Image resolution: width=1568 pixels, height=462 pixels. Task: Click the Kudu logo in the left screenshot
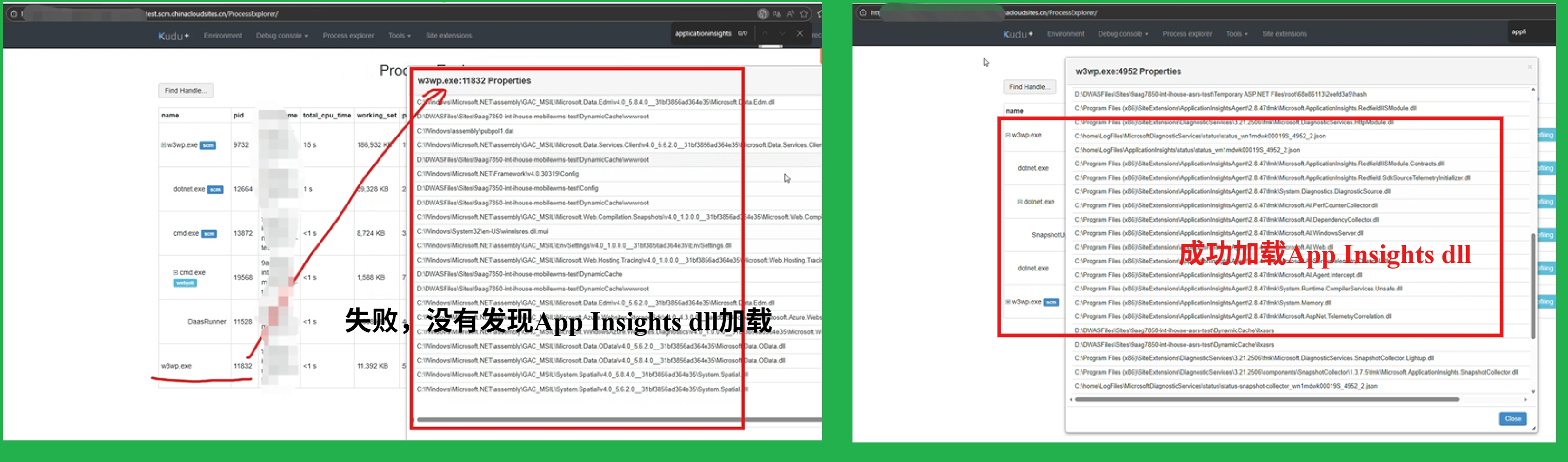point(173,36)
